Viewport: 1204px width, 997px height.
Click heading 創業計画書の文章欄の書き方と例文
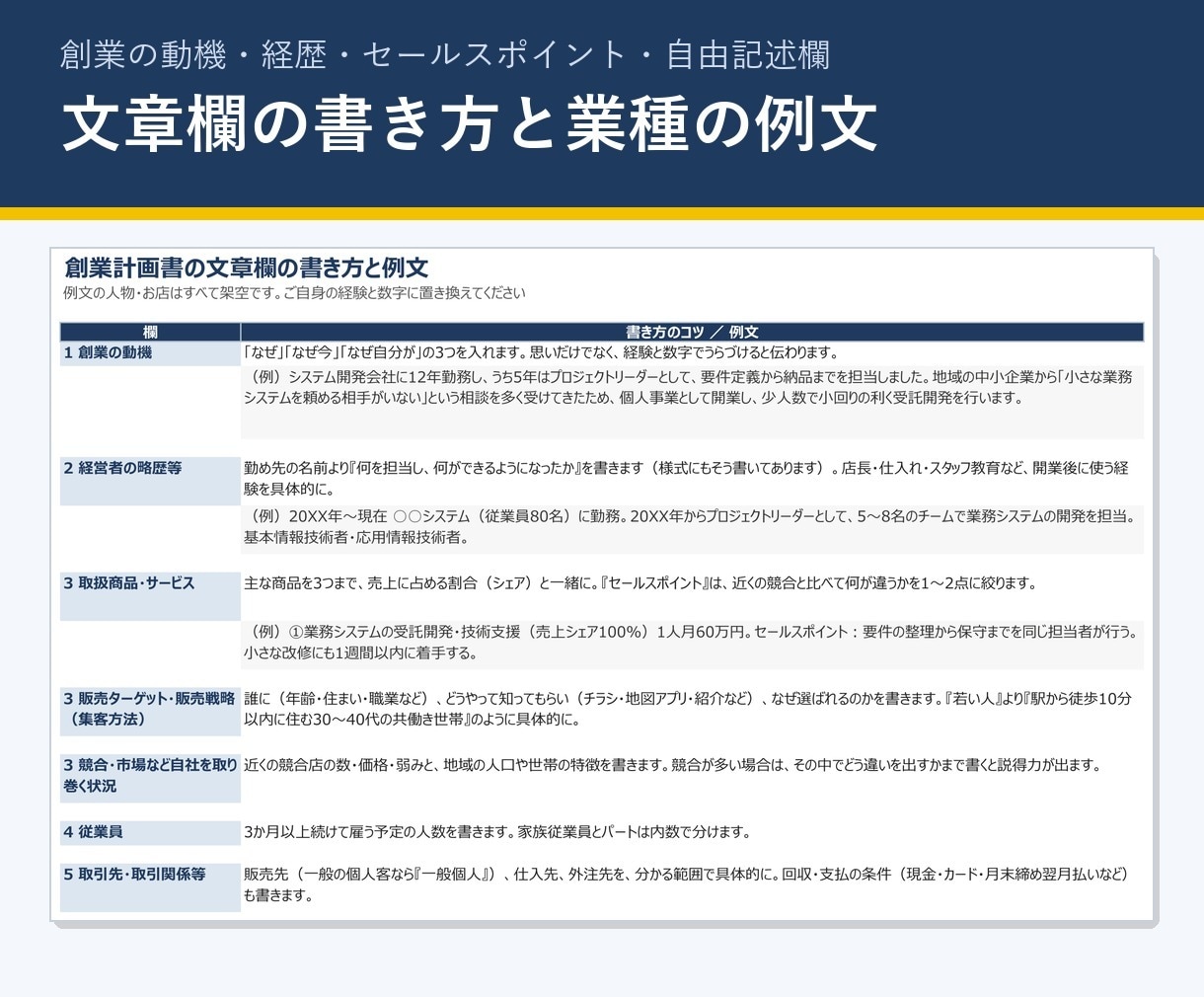click(x=246, y=268)
